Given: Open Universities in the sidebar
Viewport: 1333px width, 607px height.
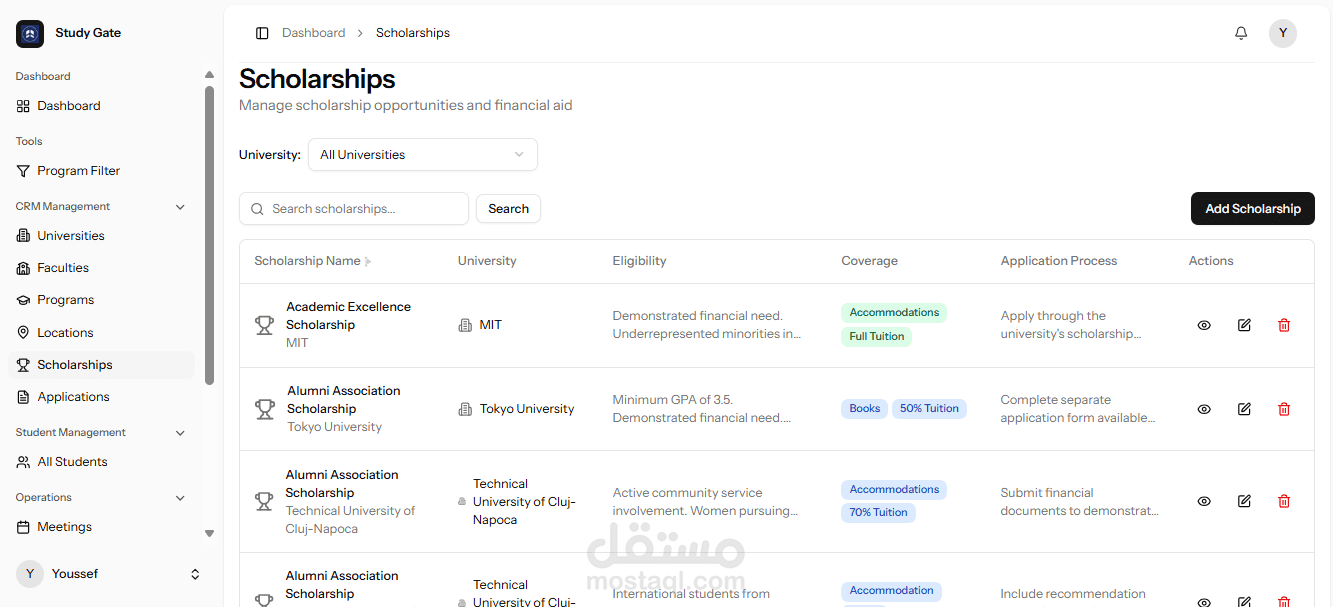Looking at the screenshot, I should point(70,236).
